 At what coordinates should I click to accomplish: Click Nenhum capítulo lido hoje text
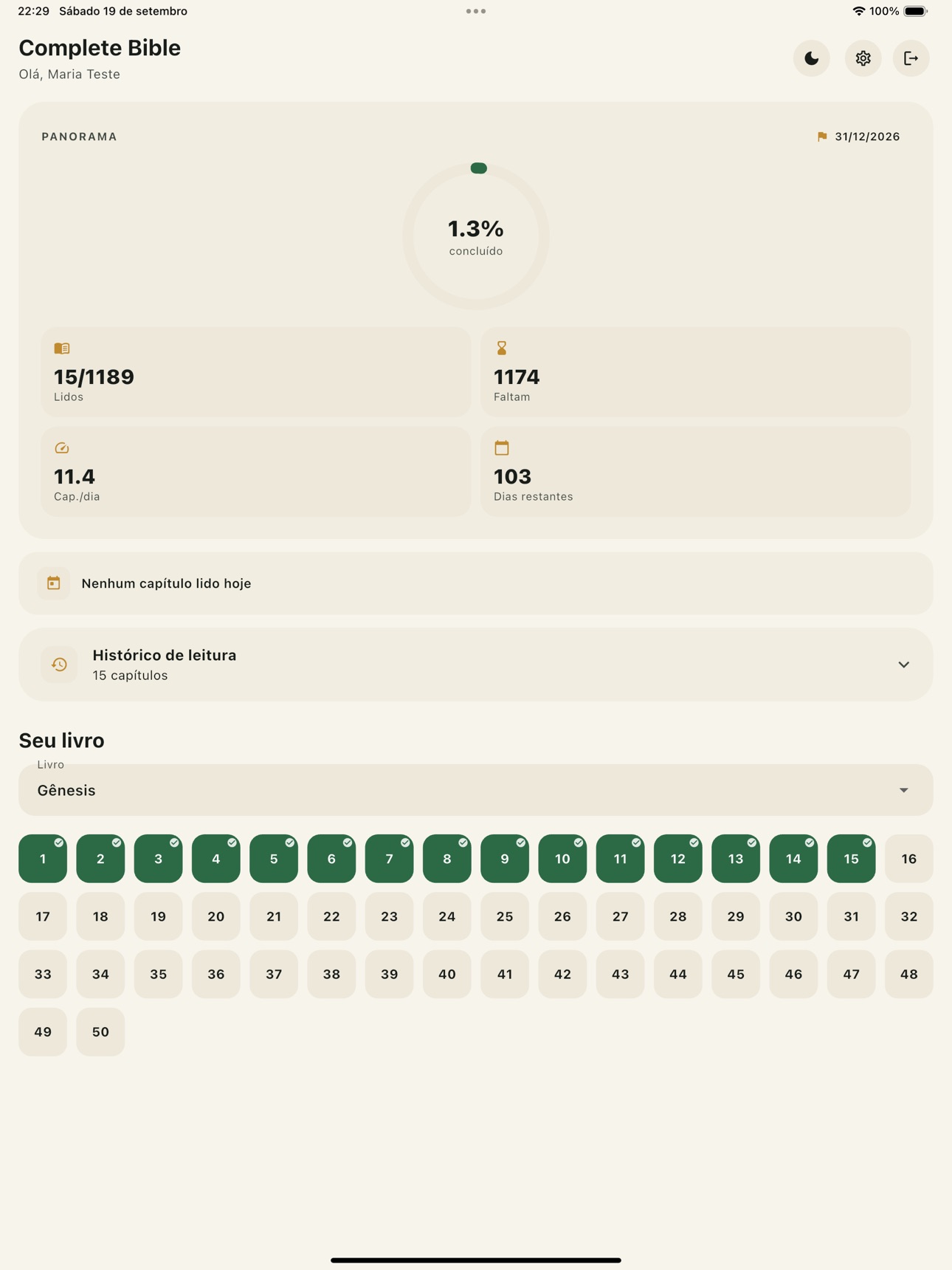166,583
